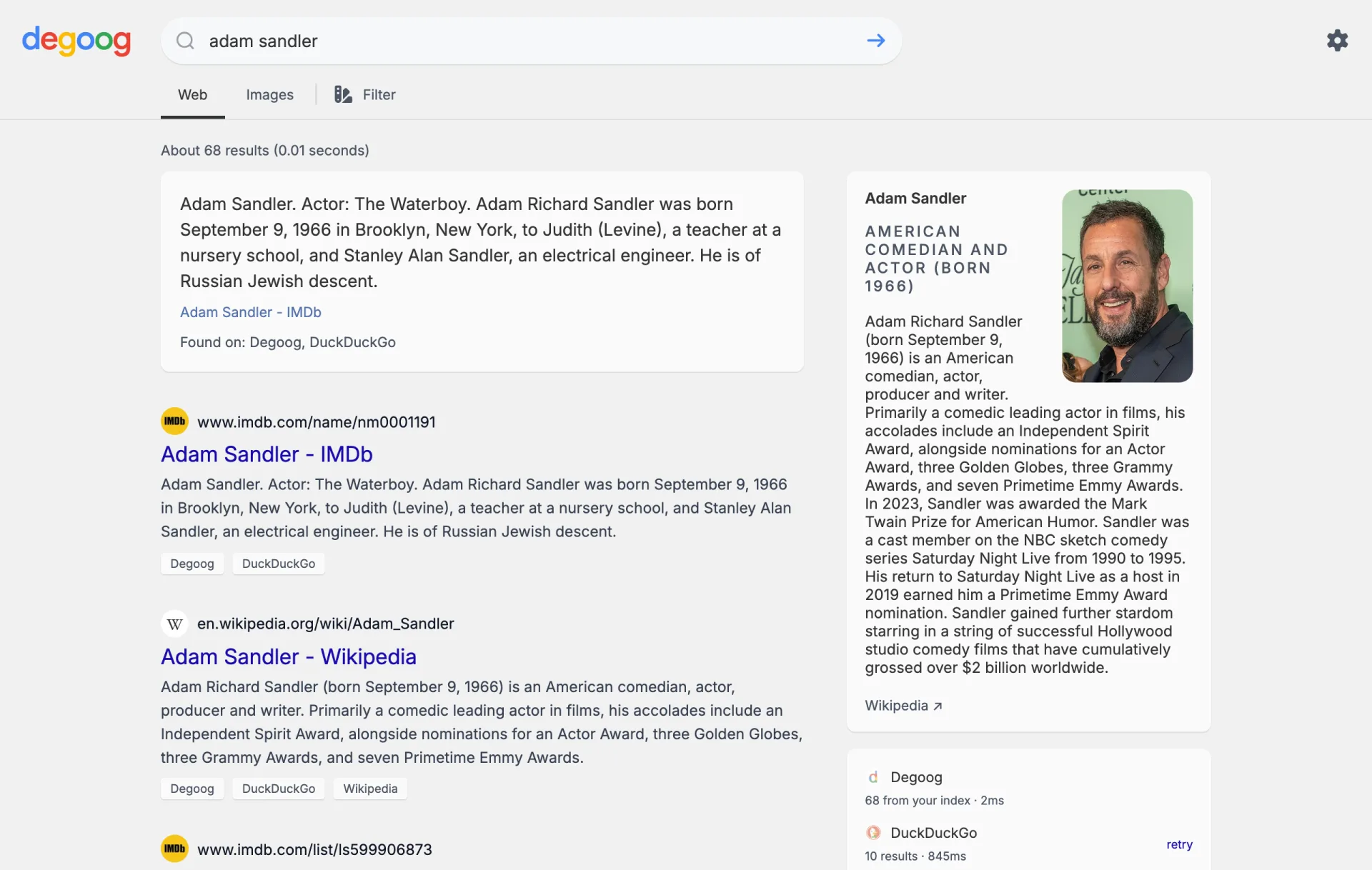1372x870 pixels.
Task: Click the Wikipedia tag under Wikipedia result
Action: [x=370, y=789]
